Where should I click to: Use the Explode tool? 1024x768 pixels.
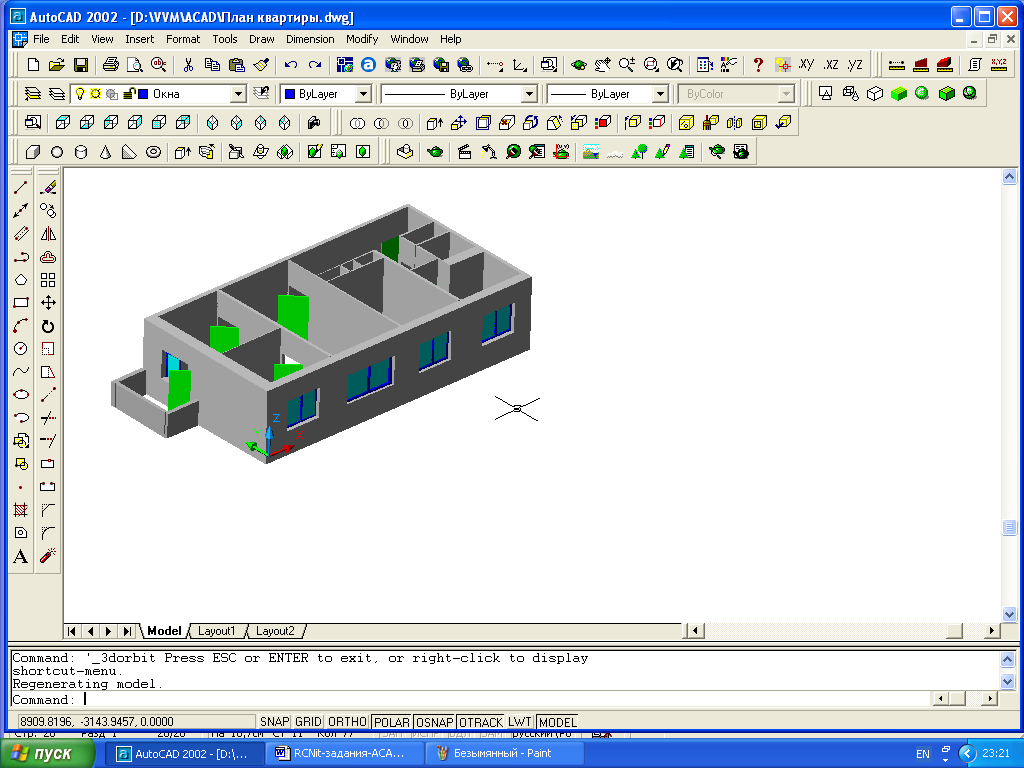coord(48,556)
